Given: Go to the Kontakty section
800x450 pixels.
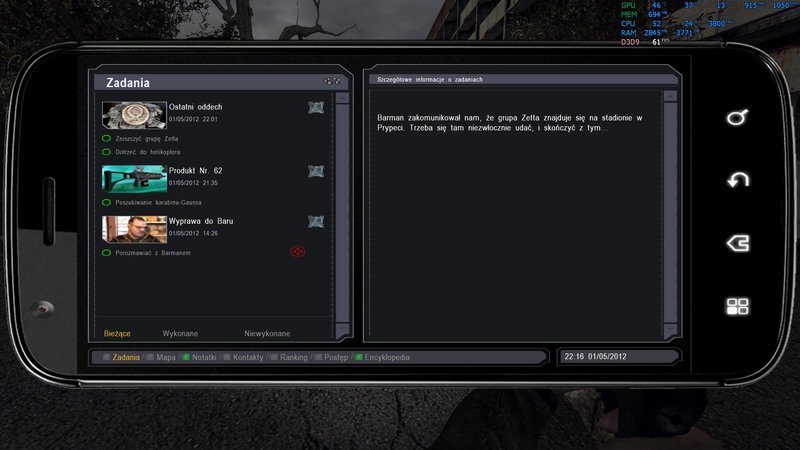Looking at the screenshot, I should 247,357.
